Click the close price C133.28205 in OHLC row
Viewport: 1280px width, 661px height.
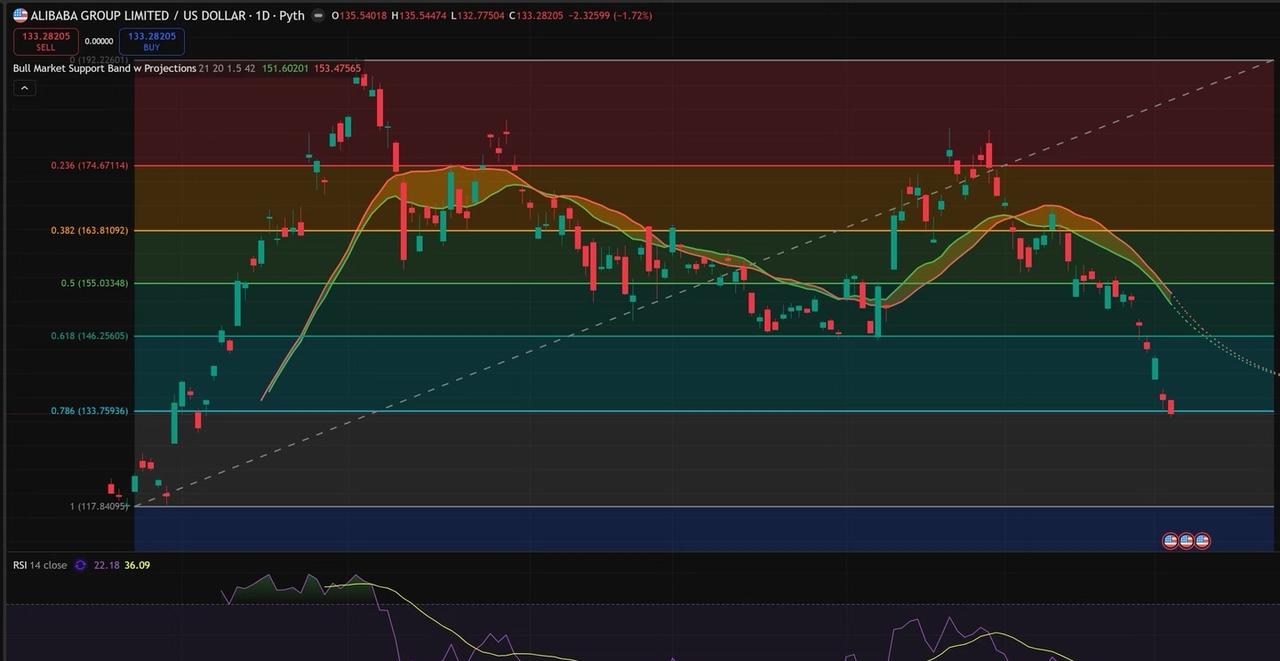coord(535,16)
